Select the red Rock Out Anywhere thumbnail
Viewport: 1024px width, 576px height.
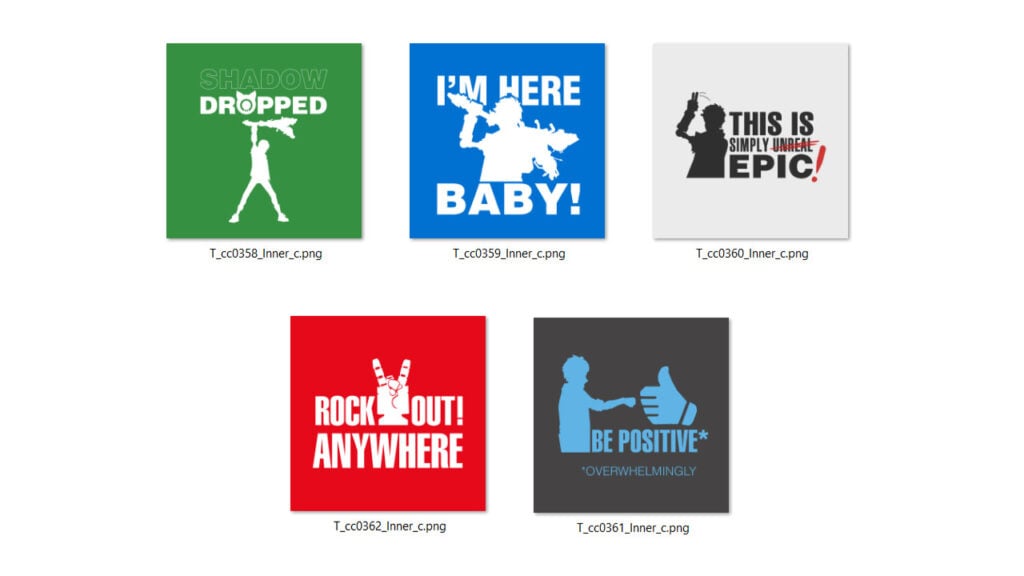388,413
